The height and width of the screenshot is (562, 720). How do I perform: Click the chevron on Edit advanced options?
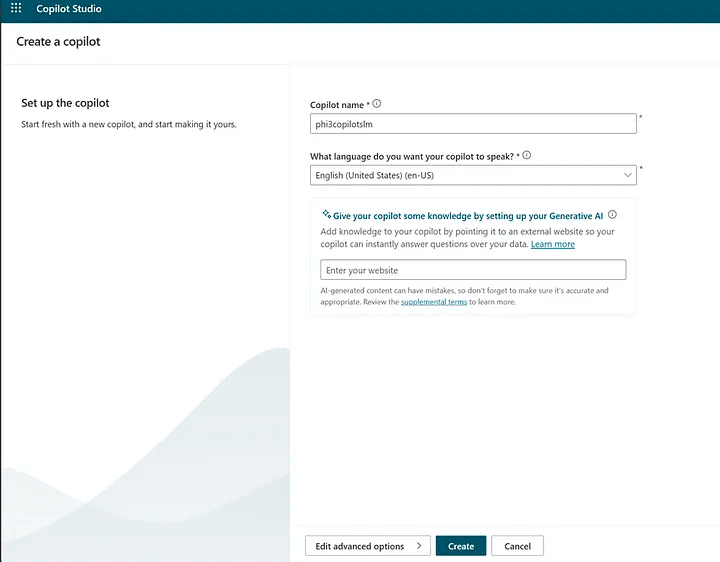tap(419, 545)
